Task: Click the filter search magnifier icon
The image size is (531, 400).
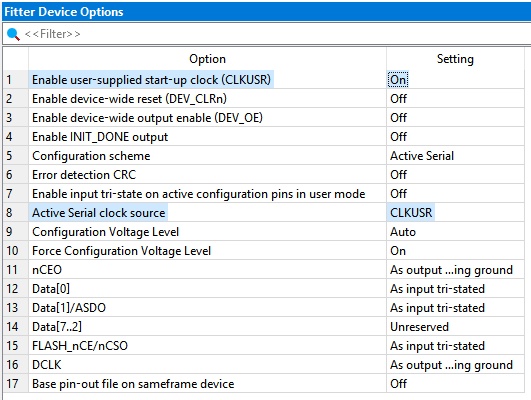Action: pyautogui.click(x=13, y=34)
